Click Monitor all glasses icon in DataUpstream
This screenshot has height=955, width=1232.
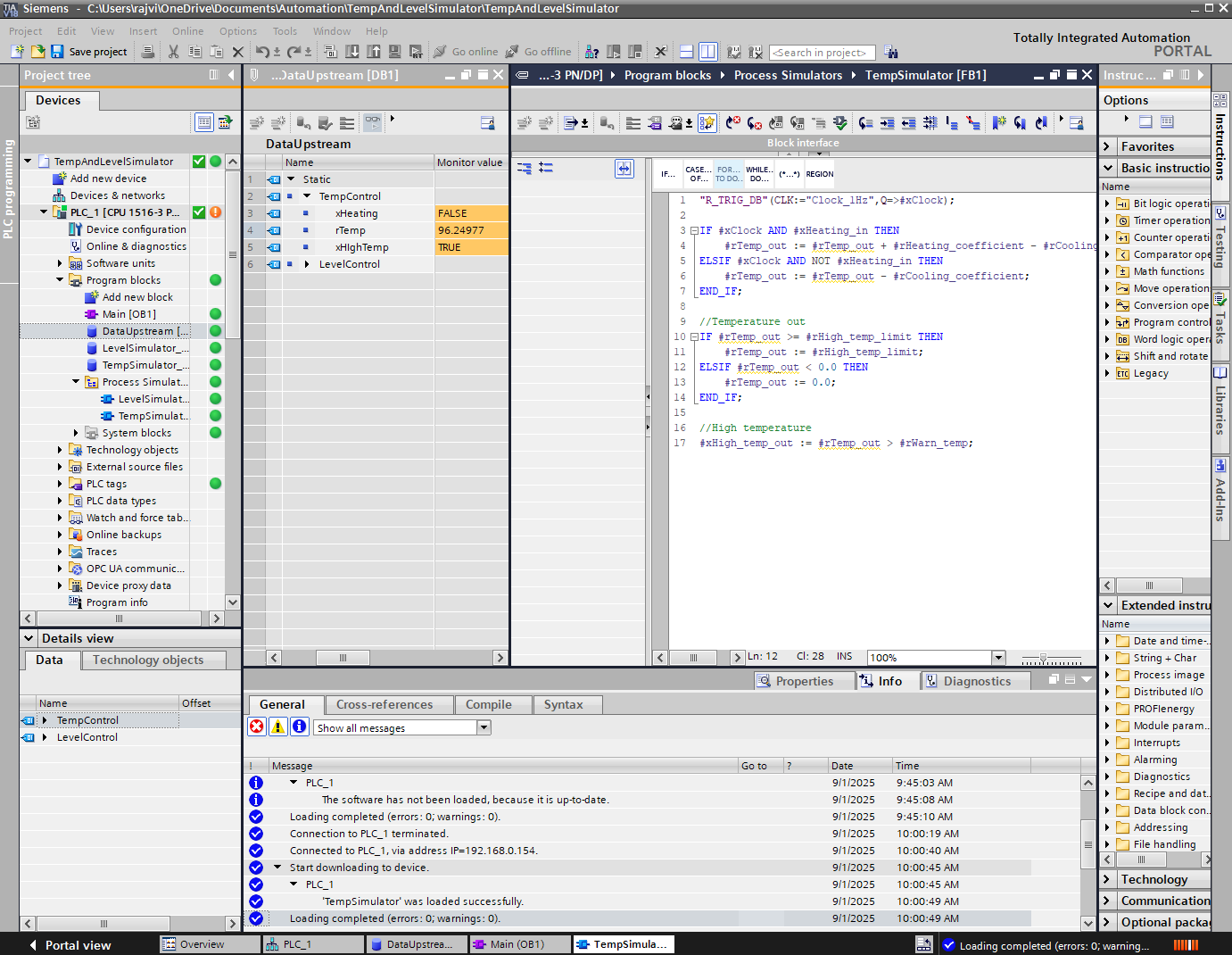[x=372, y=123]
